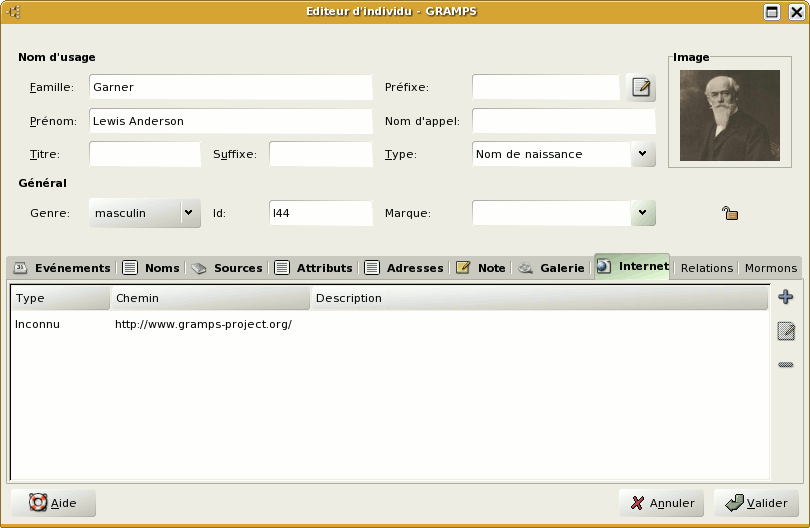This screenshot has width=810, height=528.
Task: Open the Marque dropdown arrow
Action: coord(643,213)
